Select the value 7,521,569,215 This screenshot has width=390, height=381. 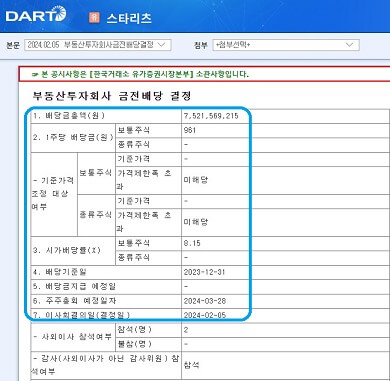211,116
